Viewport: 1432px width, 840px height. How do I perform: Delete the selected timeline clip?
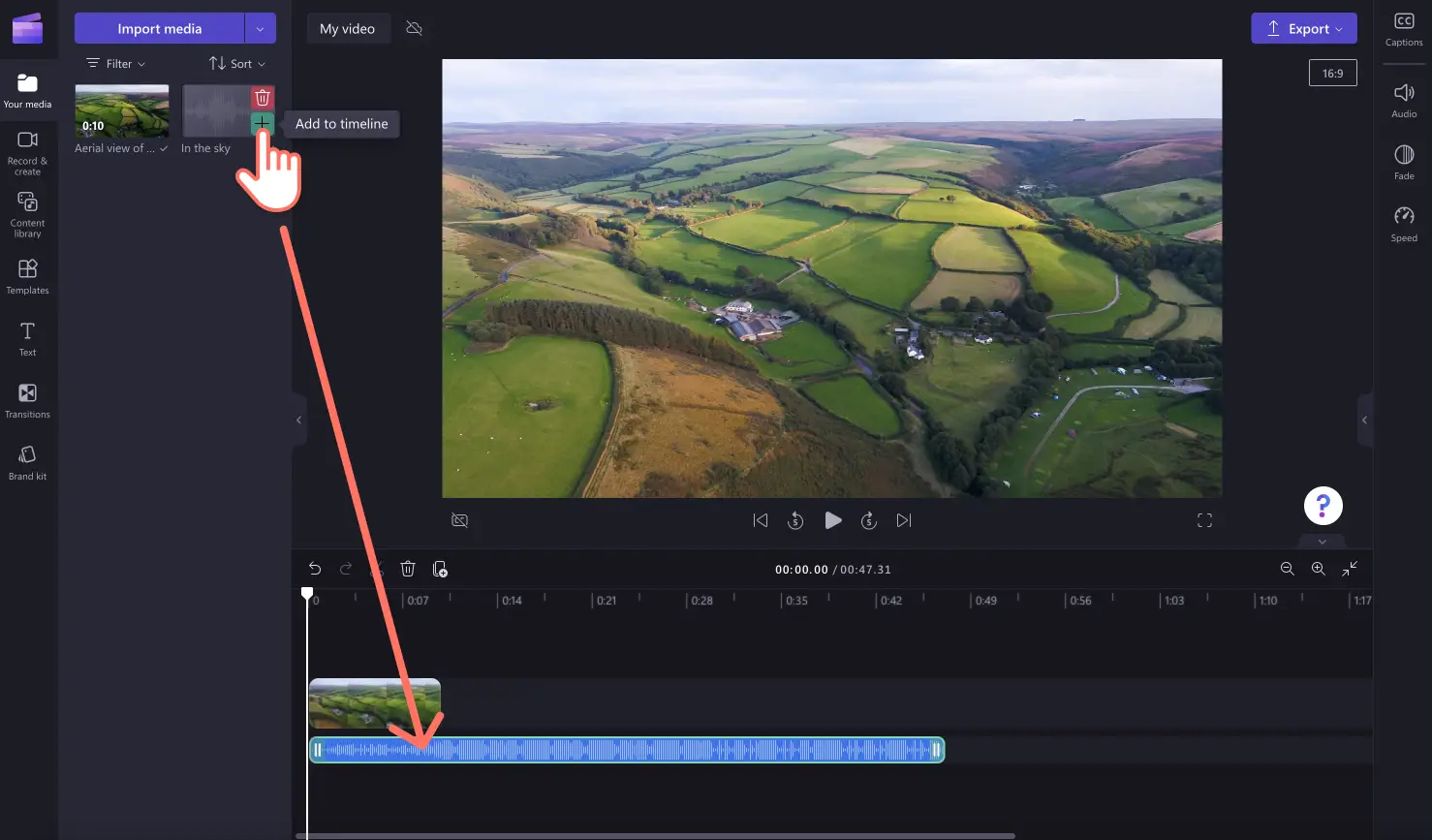coord(408,569)
